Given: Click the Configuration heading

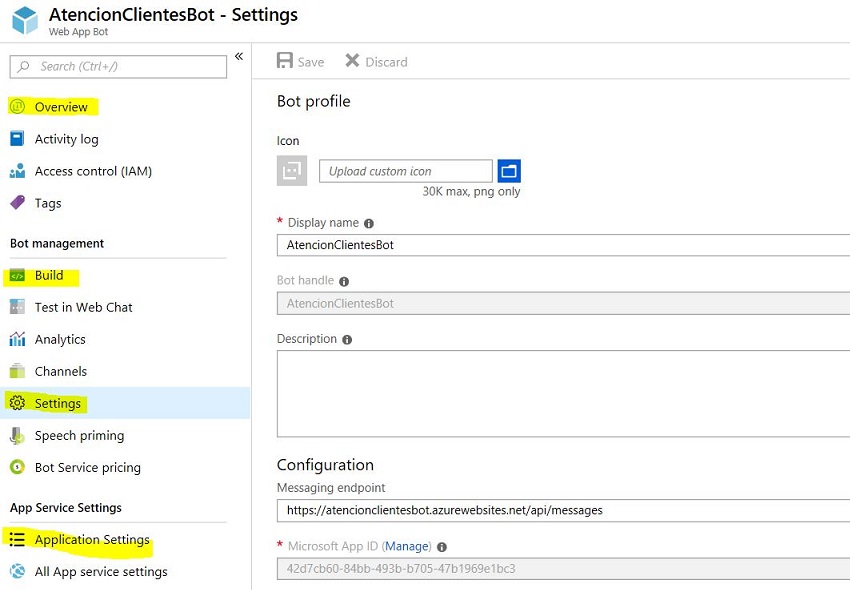Looking at the screenshot, I should [325, 465].
